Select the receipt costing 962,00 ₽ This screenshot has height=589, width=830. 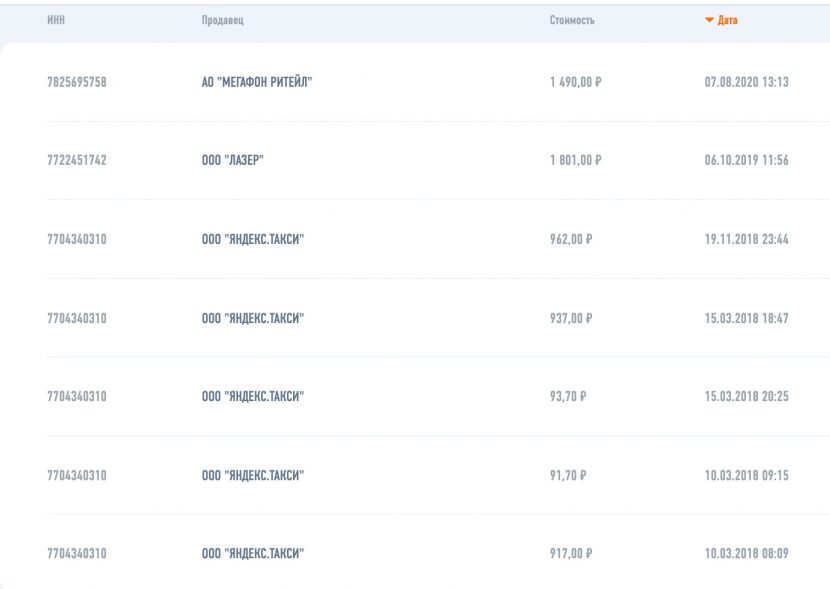pyautogui.click(x=571, y=239)
